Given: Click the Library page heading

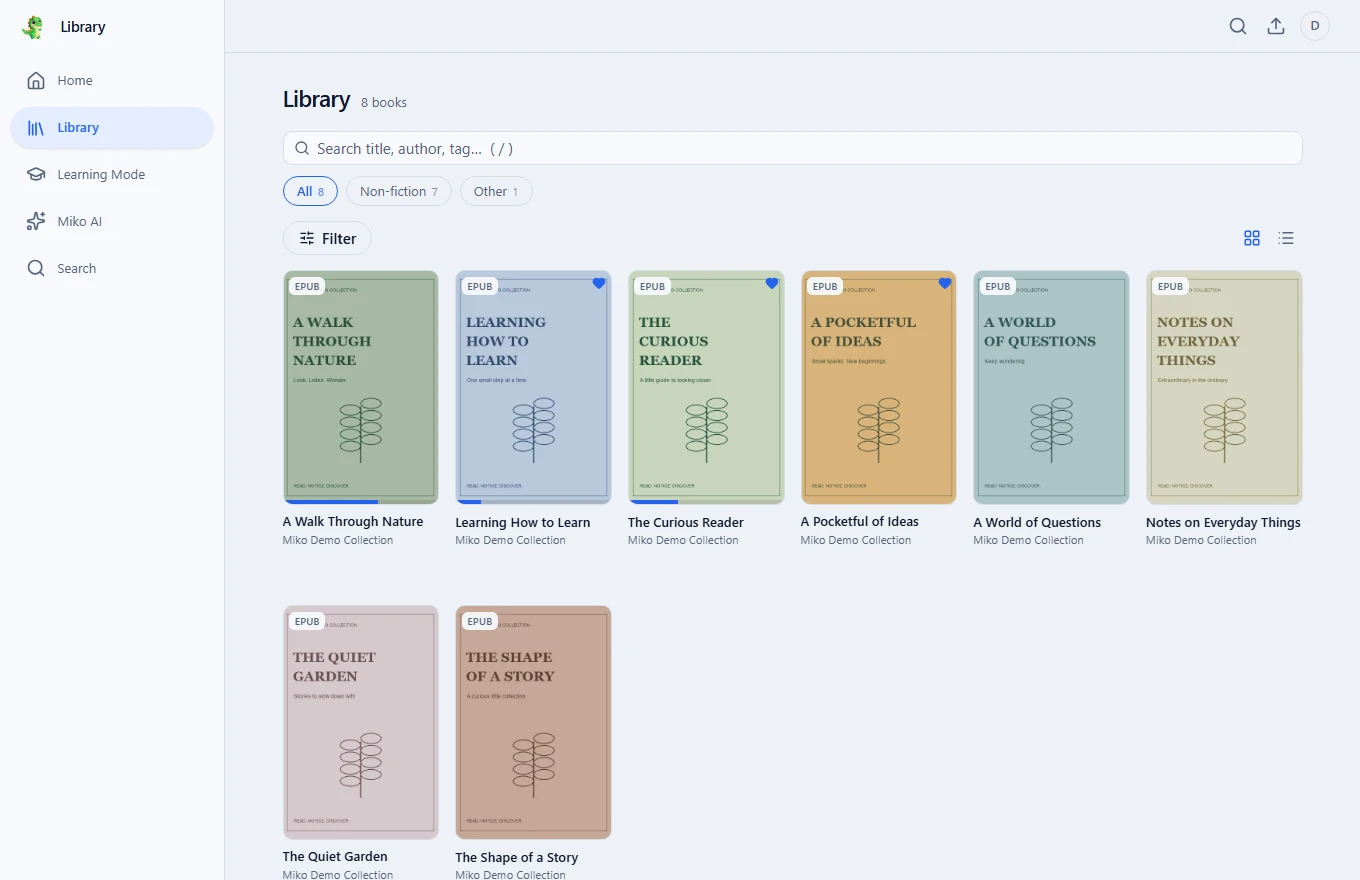Looking at the screenshot, I should click(317, 100).
